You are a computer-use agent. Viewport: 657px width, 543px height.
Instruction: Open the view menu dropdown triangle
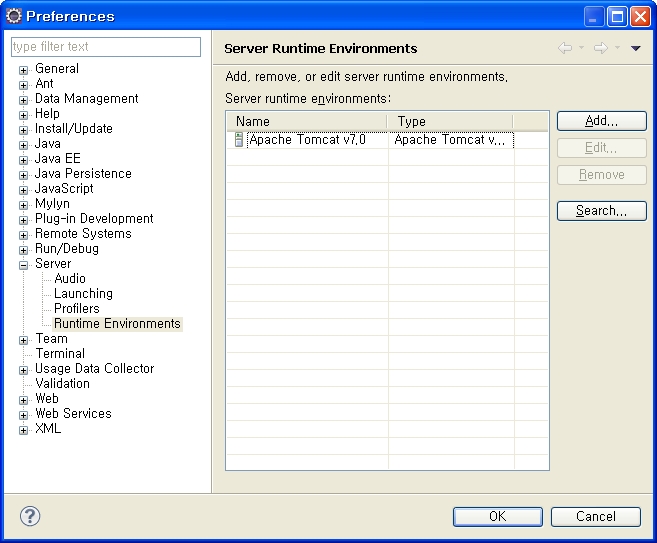636,48
